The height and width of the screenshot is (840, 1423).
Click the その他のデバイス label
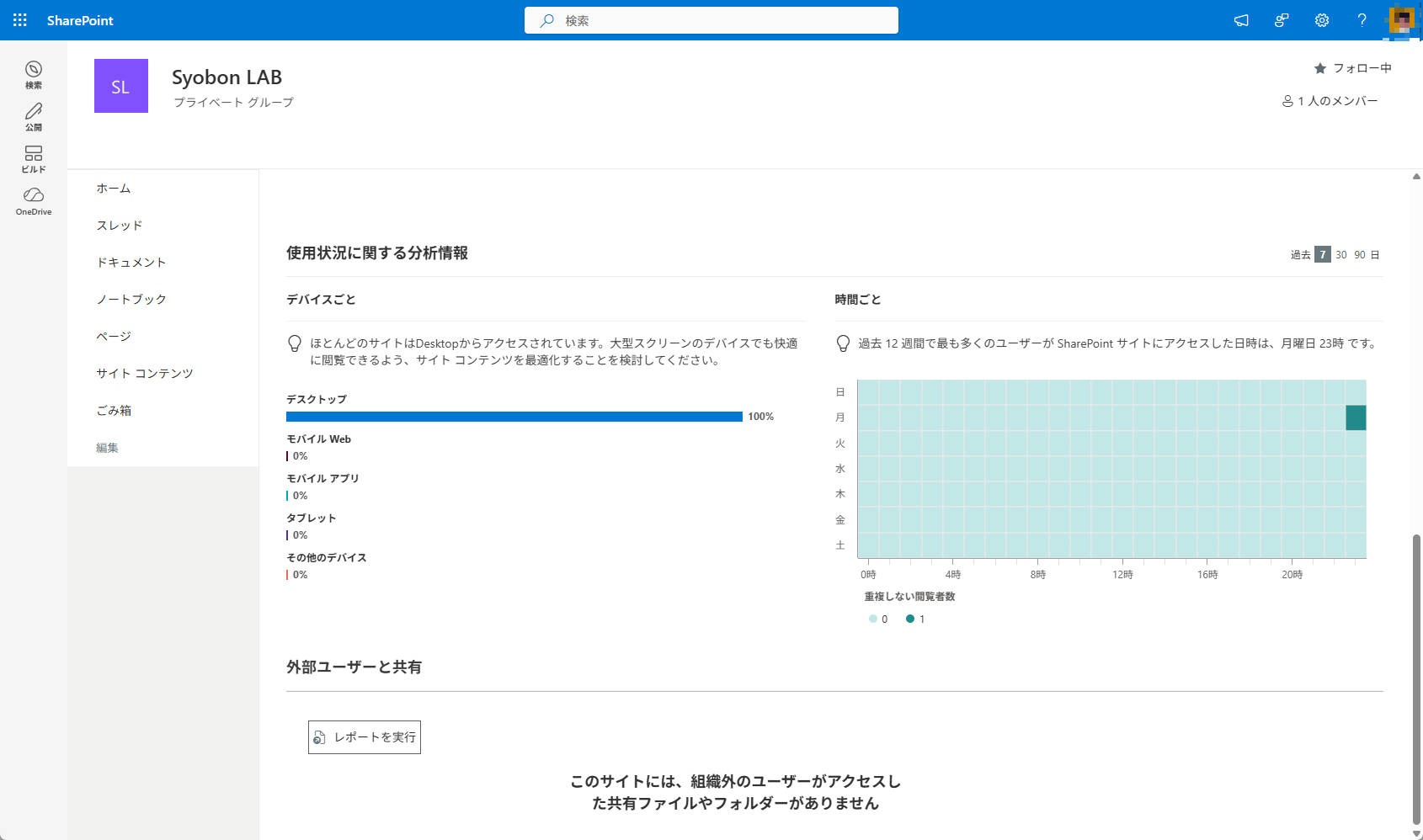coord(327,558)
